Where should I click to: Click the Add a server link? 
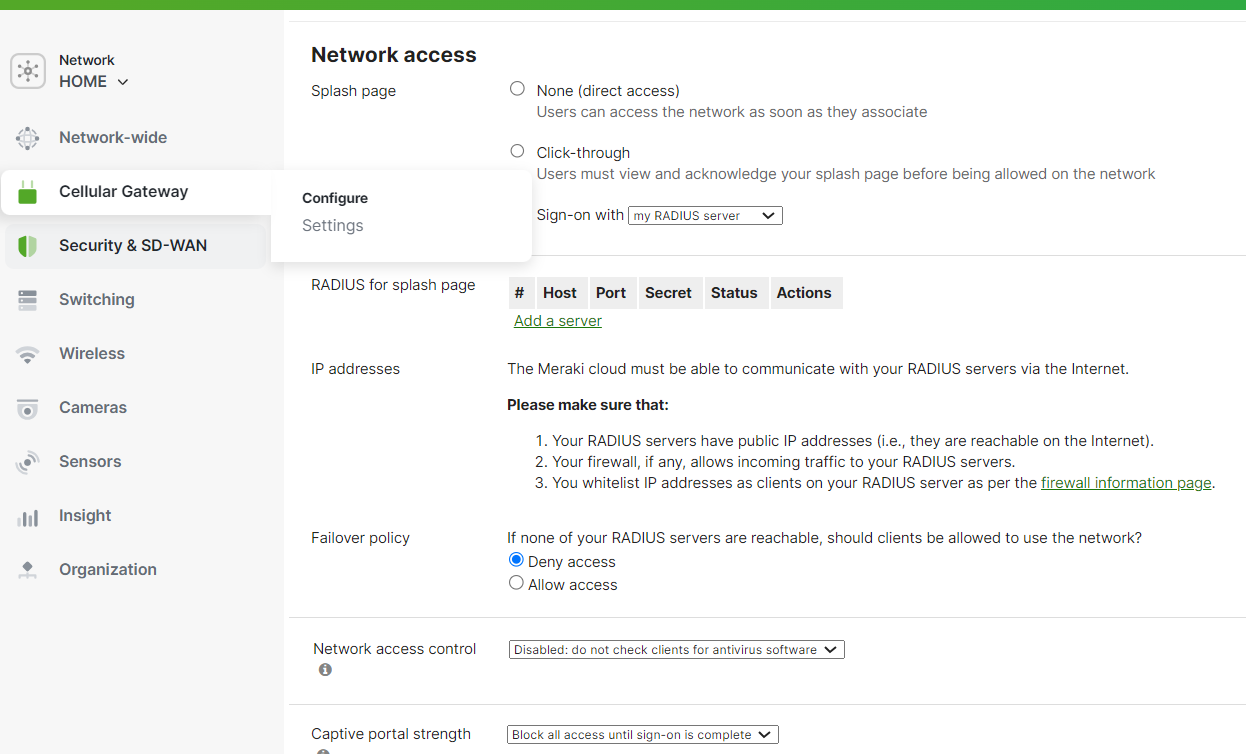coord(557,320)
